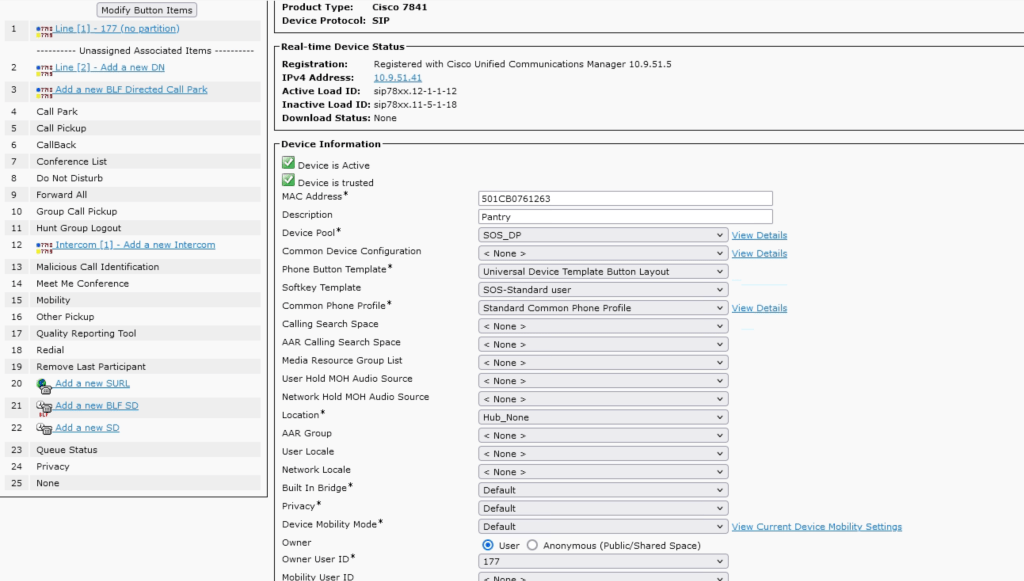
Task: Open the Device Pool dropdown
Action: (603, 235)
